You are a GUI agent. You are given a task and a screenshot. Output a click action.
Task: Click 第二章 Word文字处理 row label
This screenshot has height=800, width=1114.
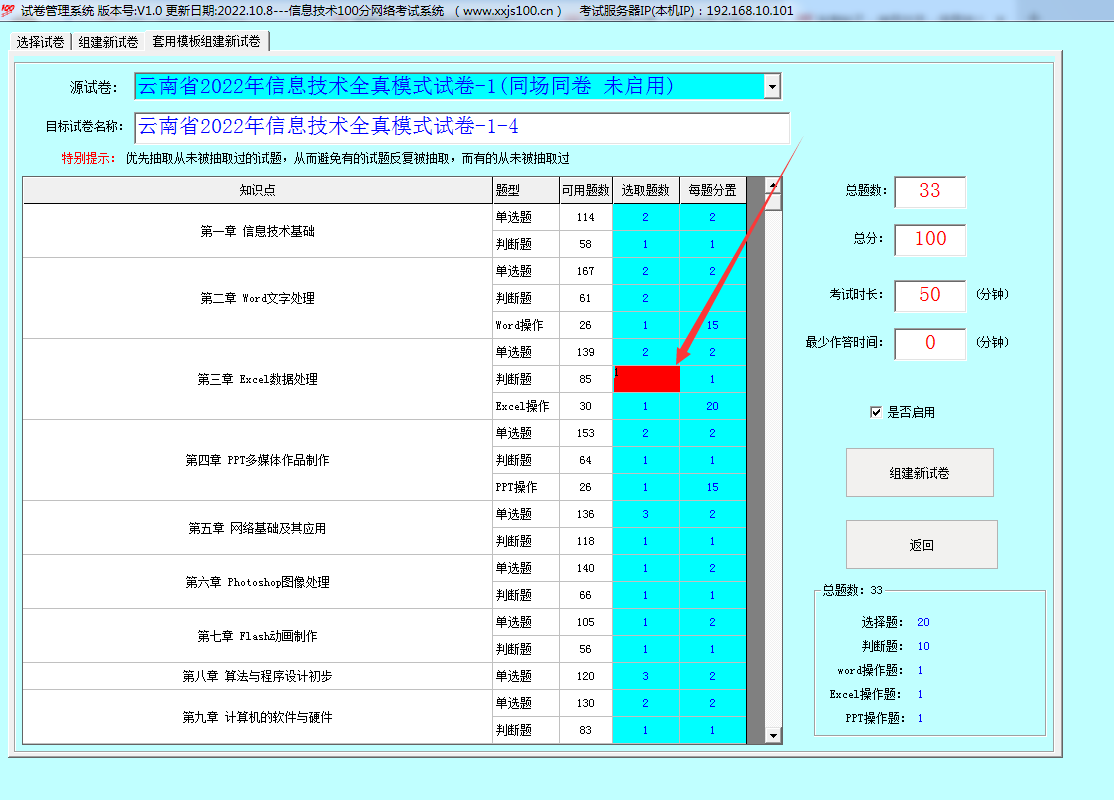pos(257,298)
